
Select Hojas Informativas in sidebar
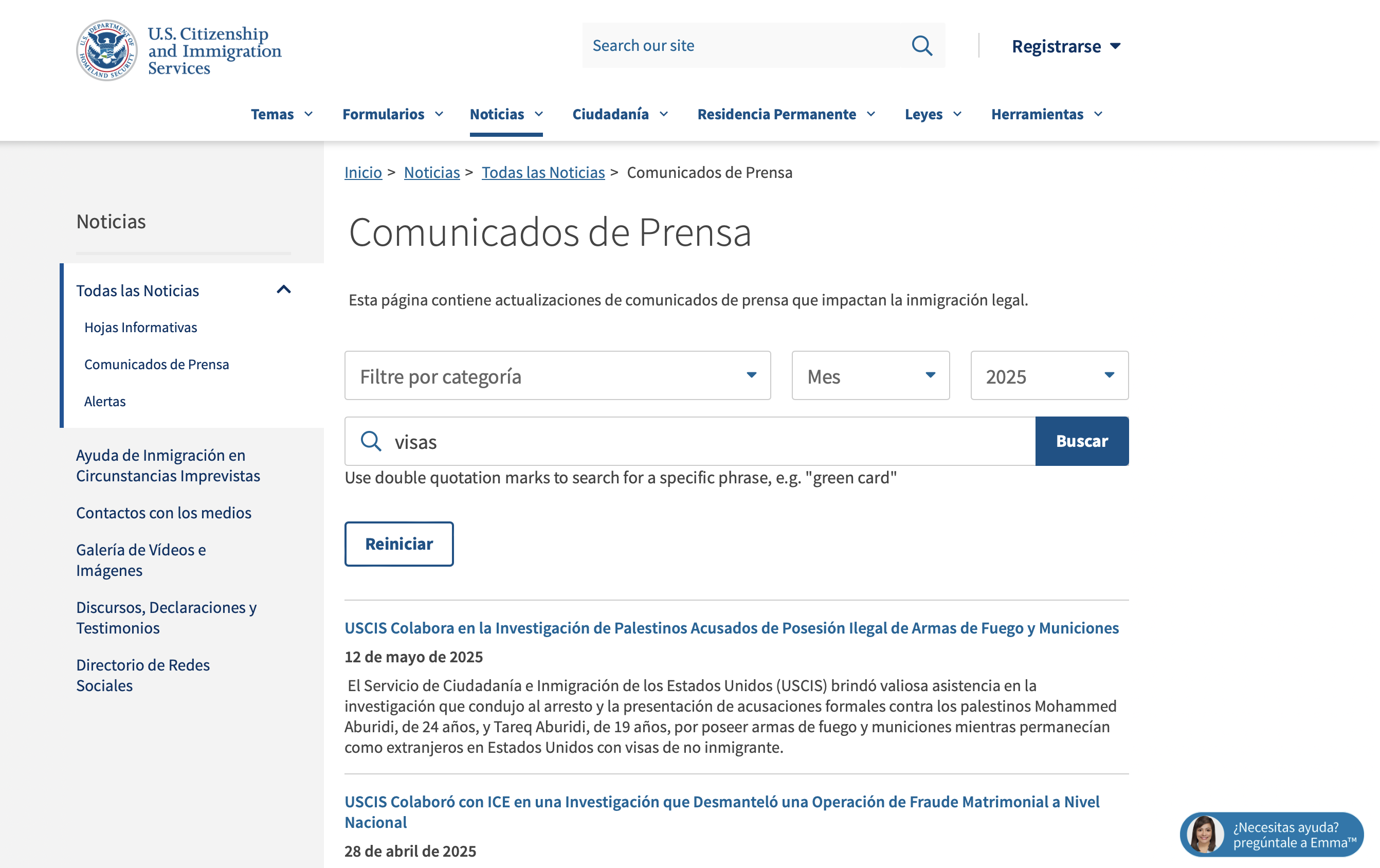tap(140, 328)
